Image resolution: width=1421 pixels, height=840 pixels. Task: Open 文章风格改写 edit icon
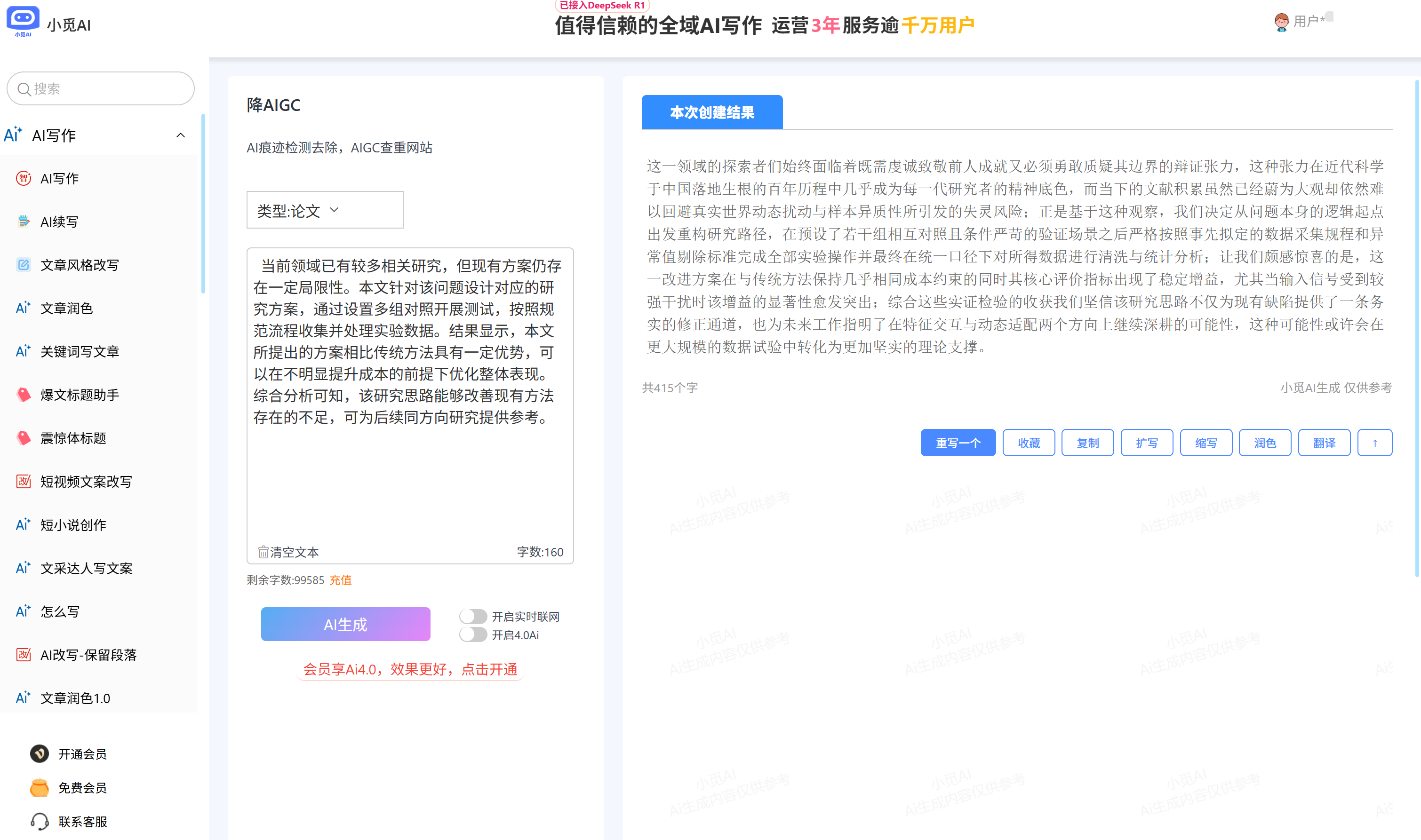click(23, 265)
